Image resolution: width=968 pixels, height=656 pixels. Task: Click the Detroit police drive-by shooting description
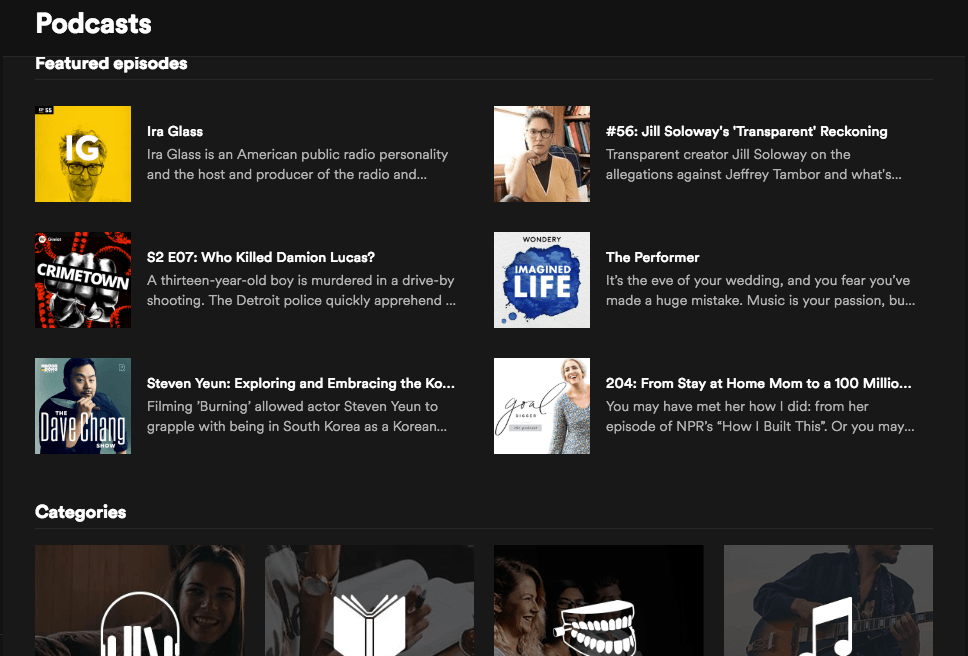(301, 290)
